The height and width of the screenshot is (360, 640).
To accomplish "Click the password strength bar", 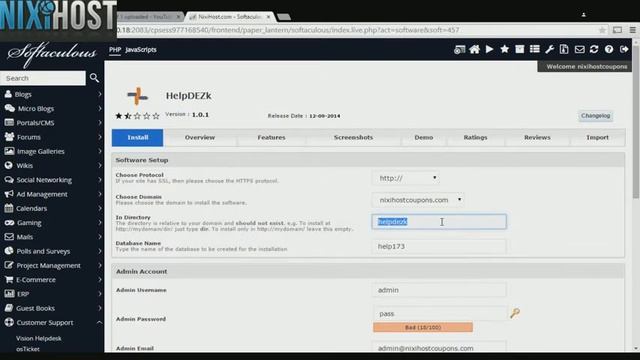I will pyautogui.click(x=423, y=327).
